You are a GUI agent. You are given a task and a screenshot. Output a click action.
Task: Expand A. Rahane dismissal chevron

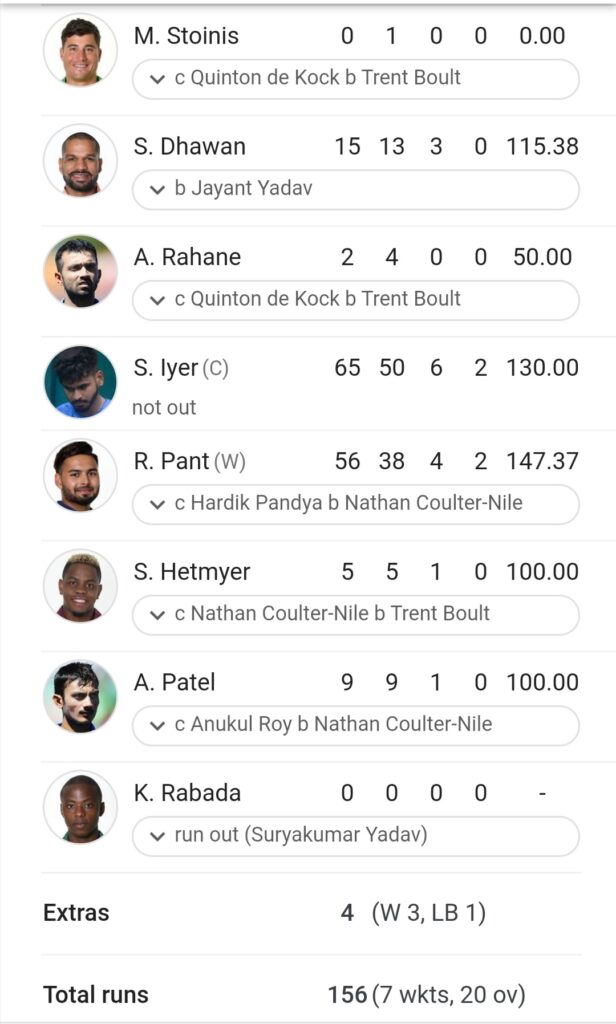157,300
